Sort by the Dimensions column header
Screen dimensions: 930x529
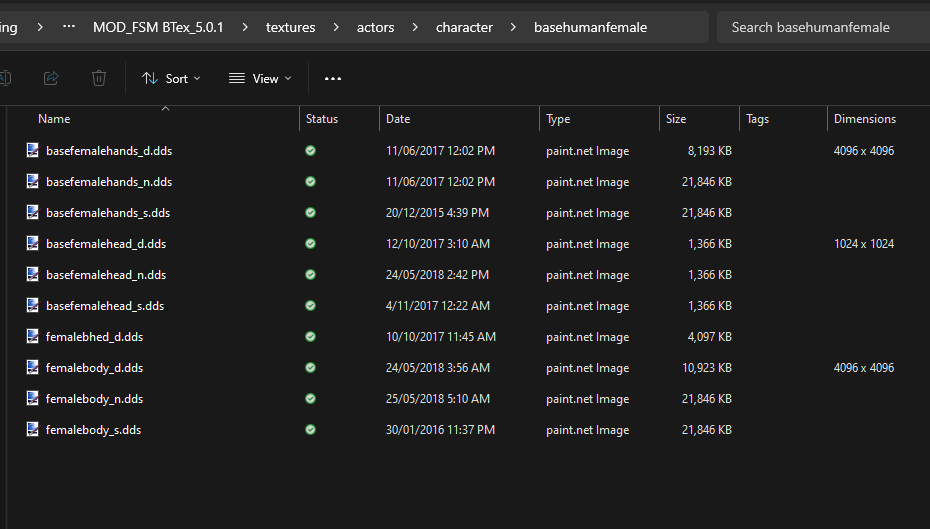click(865, 119)
